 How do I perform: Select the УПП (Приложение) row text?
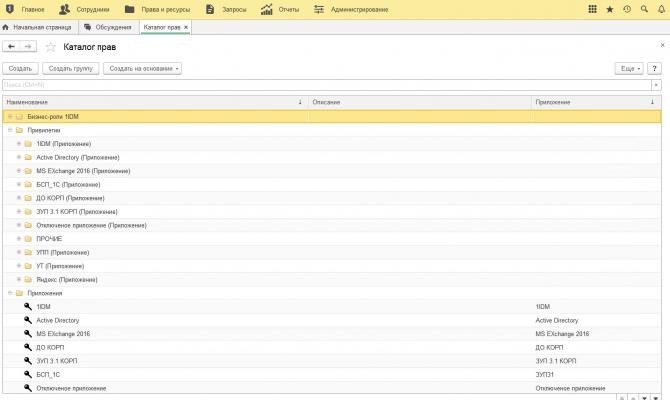(63, 253)
